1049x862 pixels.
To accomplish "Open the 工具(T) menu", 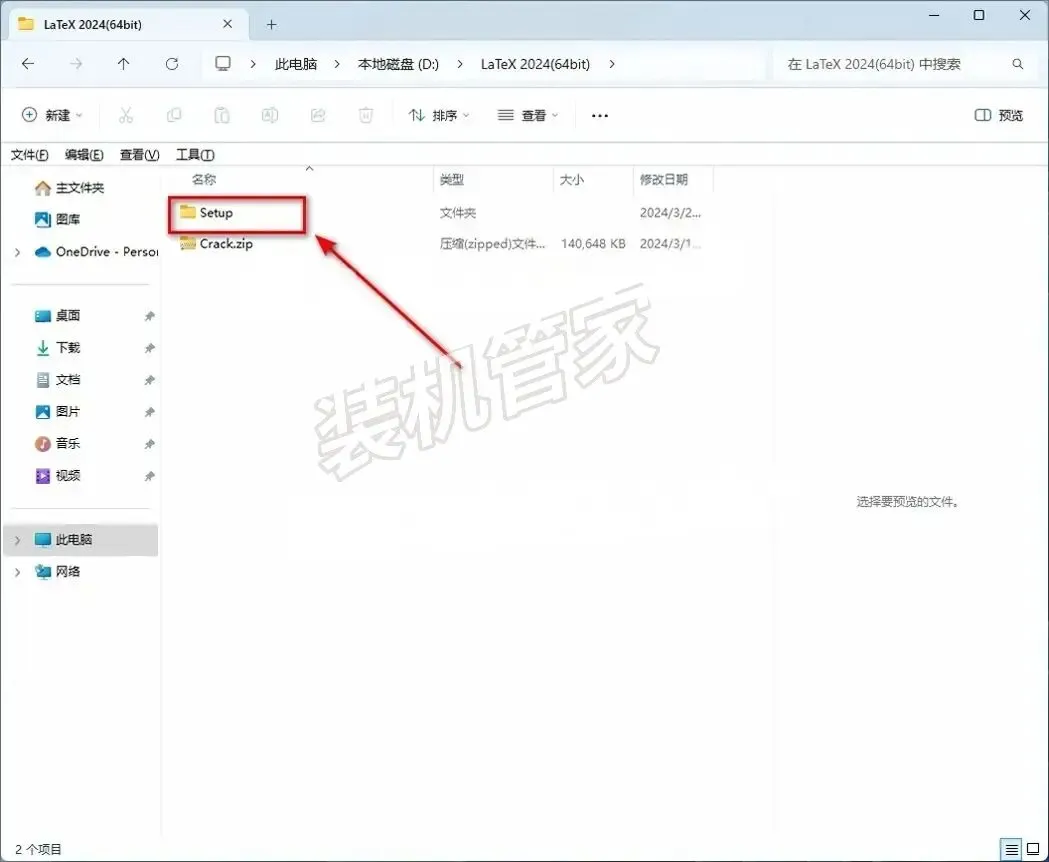I will click(x=195, y=155).
